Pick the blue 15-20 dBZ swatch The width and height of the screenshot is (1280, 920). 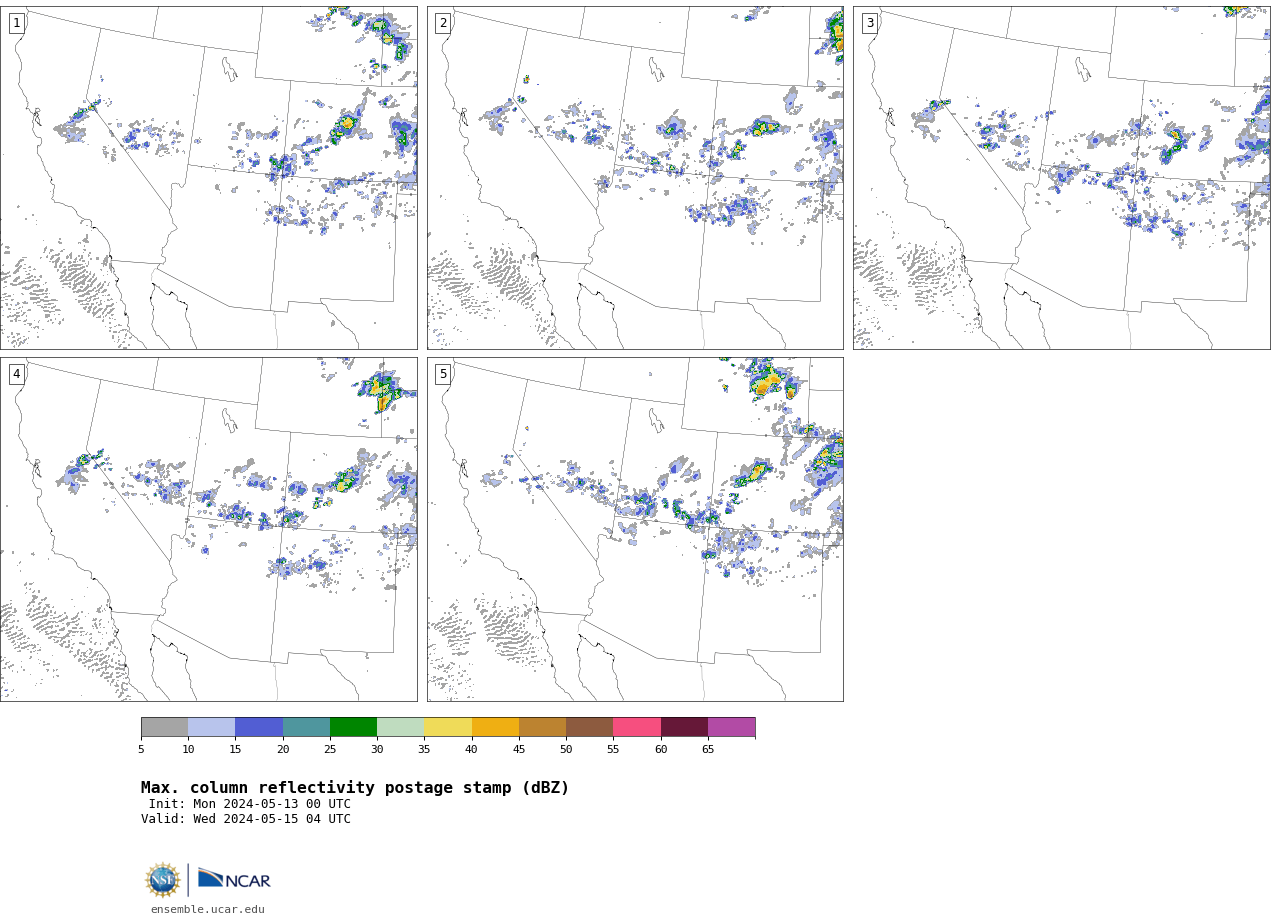tap(259, 727)
